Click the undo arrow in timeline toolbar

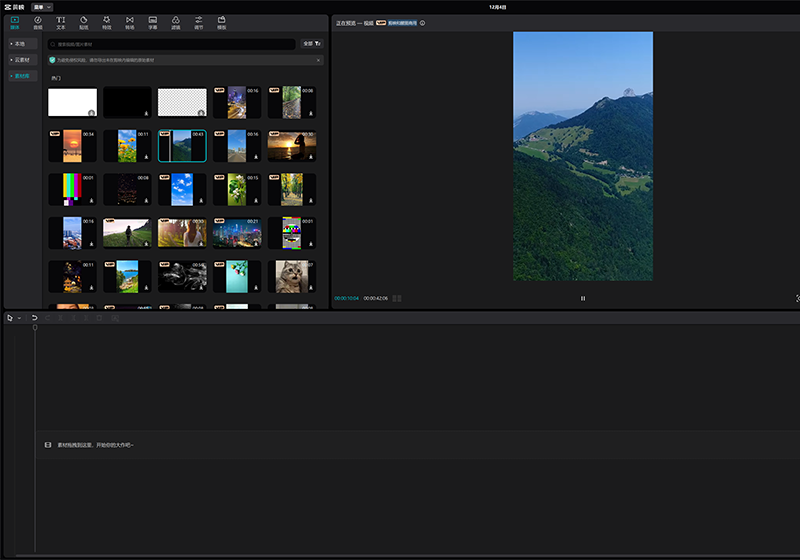click(34, 318)
